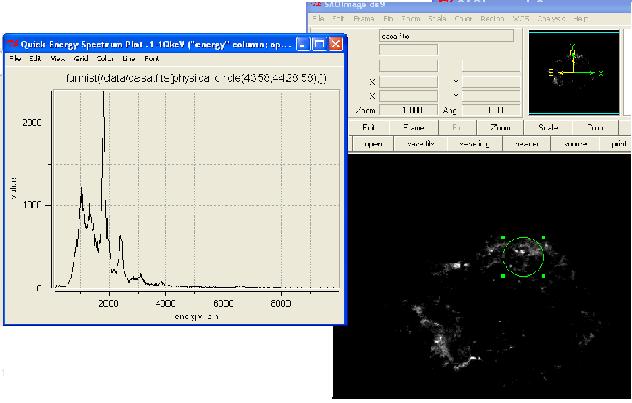Minimize the Quick Energy Spectrum Plot window

[x=303, y=44]
